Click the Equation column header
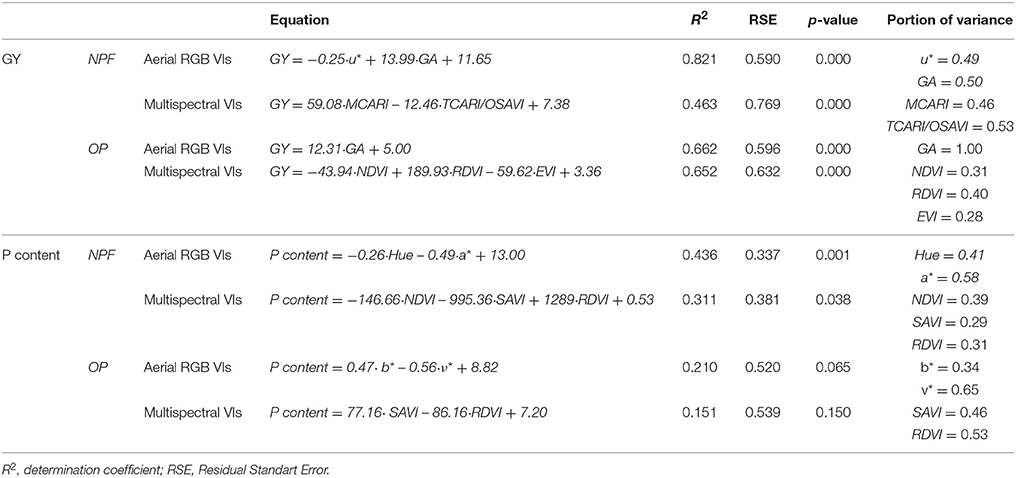This screenshot has width=1016, height=478. tap(299, 20)
